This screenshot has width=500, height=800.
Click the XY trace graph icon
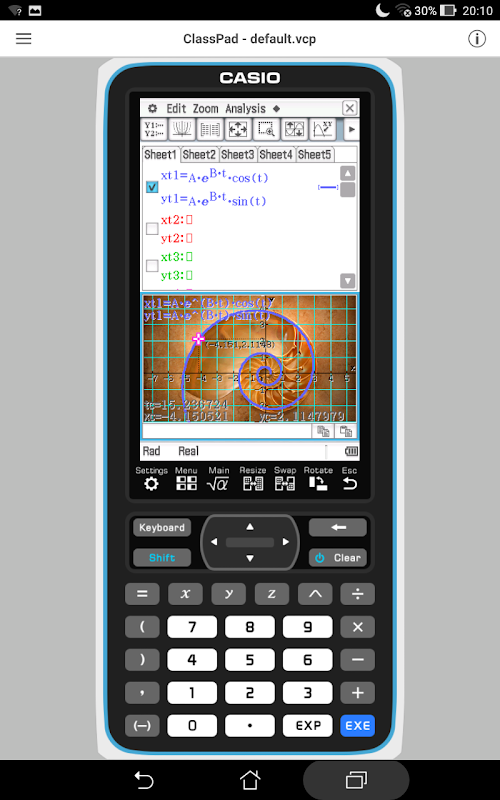coord(322,130)
